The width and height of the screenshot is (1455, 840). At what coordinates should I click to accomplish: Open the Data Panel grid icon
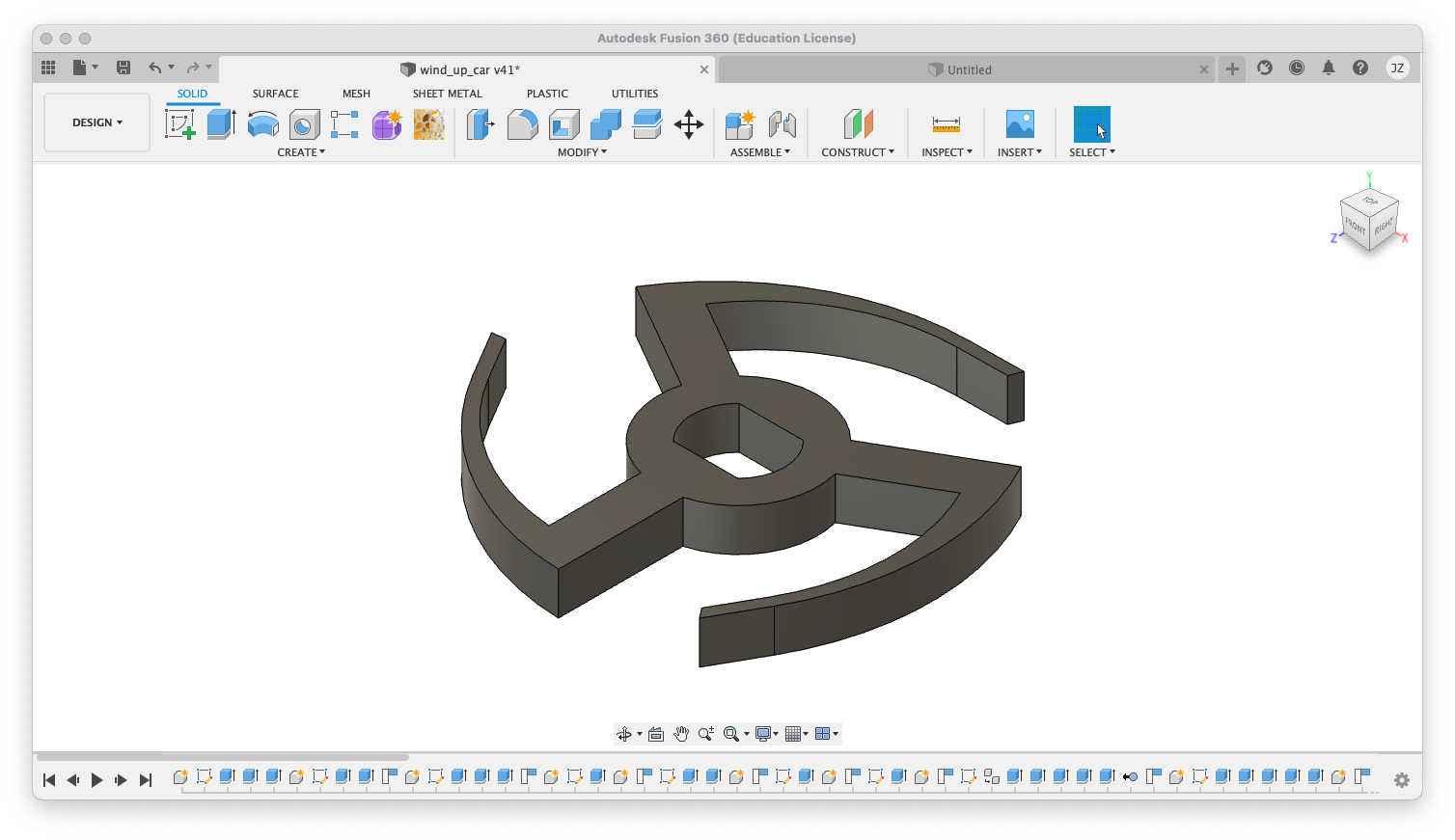[x=48, y=68]
